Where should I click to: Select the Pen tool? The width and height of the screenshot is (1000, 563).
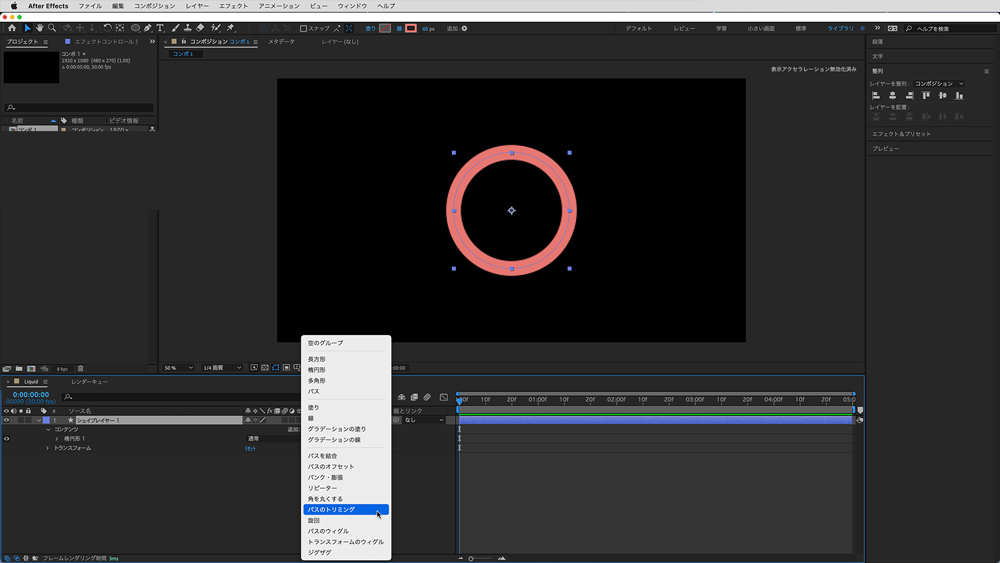(148, 28)
